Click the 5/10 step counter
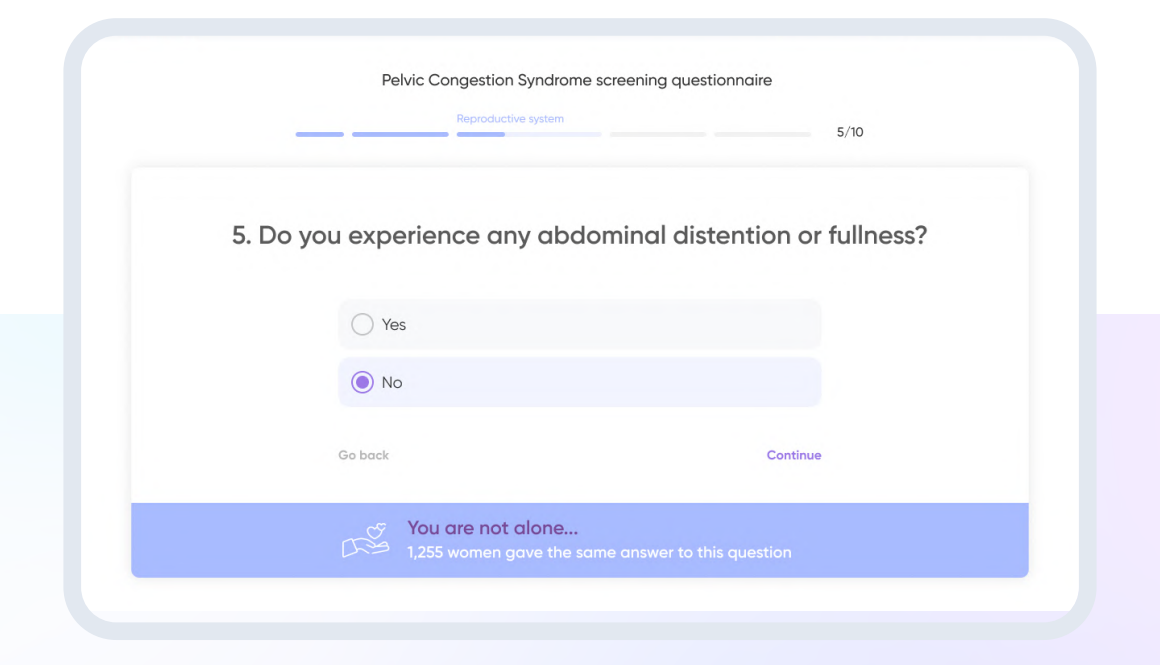 (850, 132)
